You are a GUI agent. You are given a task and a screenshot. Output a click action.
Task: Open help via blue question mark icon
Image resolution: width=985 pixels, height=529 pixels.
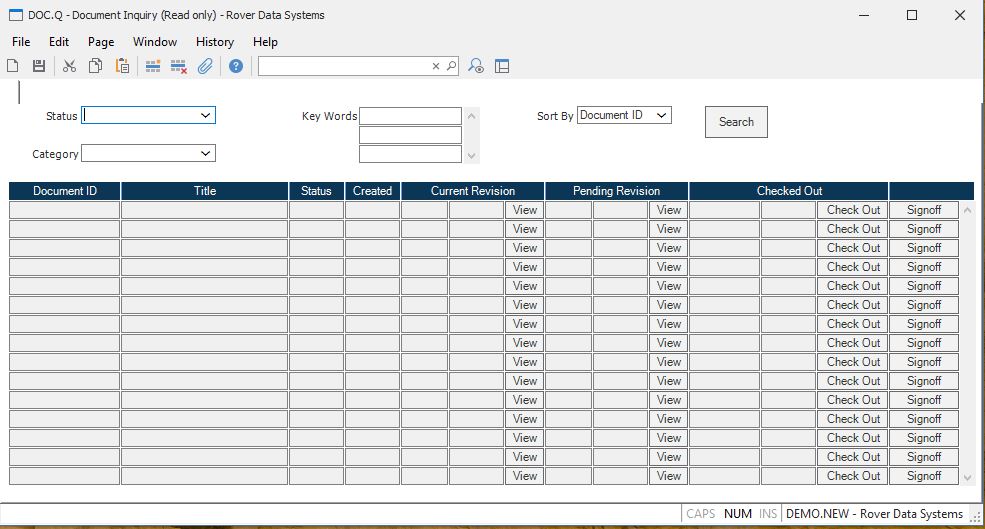click(236, 66)
